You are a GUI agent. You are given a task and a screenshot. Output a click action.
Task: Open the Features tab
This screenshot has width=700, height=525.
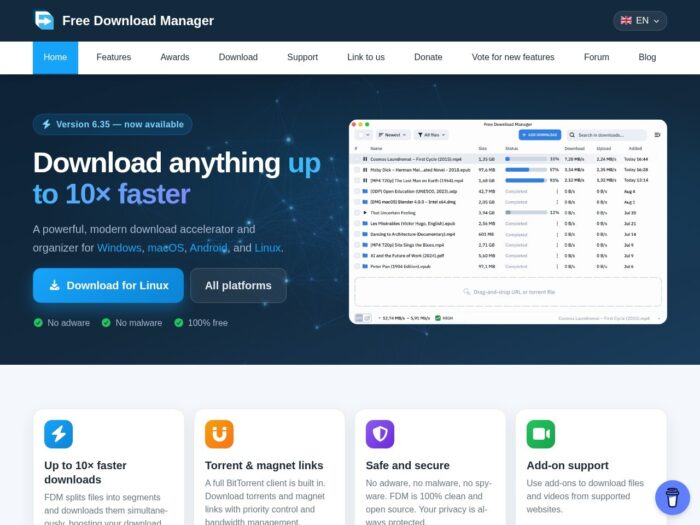(113, 58)
